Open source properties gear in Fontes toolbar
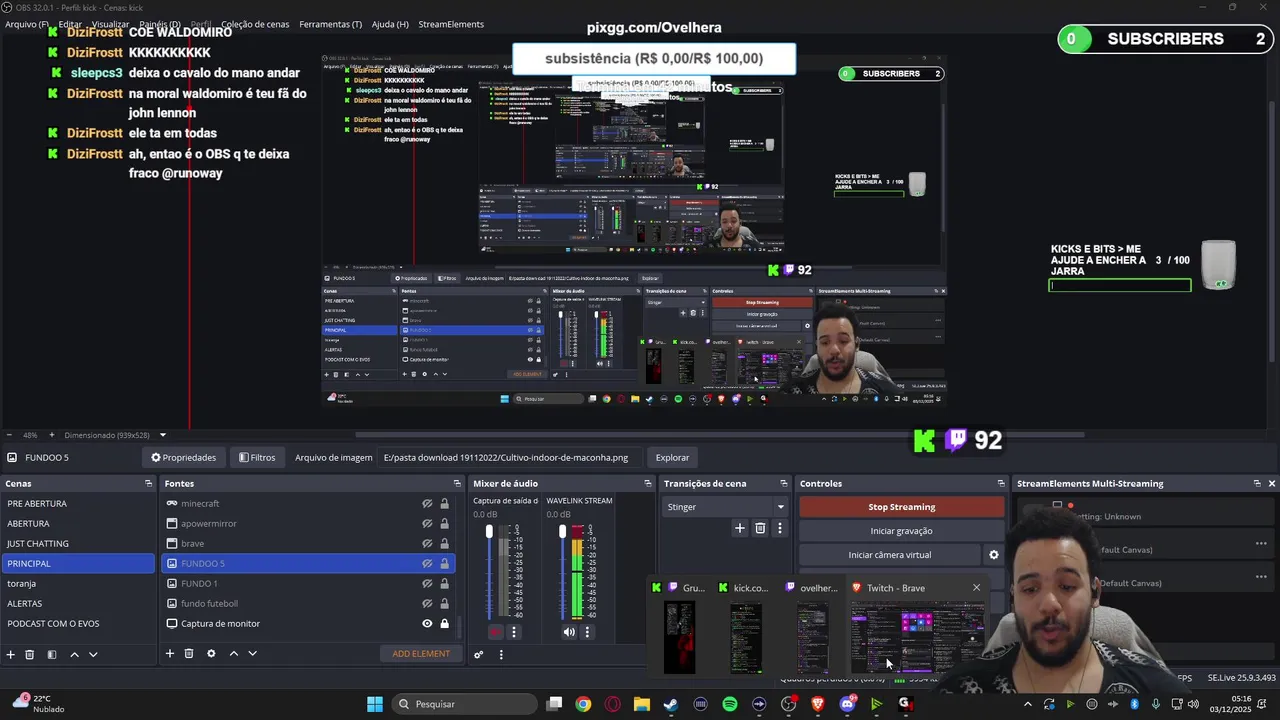Screen dimensions: 1280x720 pyautogui.click(x=211, y=654)
